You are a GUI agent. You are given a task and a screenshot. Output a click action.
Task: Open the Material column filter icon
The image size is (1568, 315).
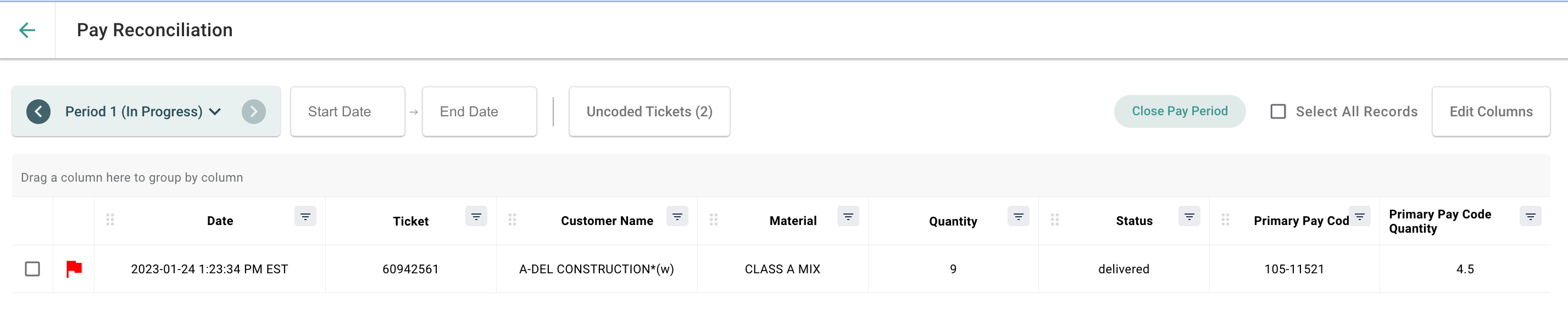(x=848, y=216)
